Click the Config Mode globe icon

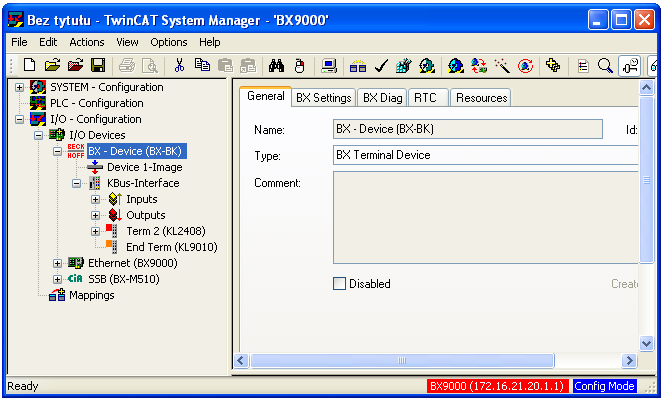coord(456,66)
